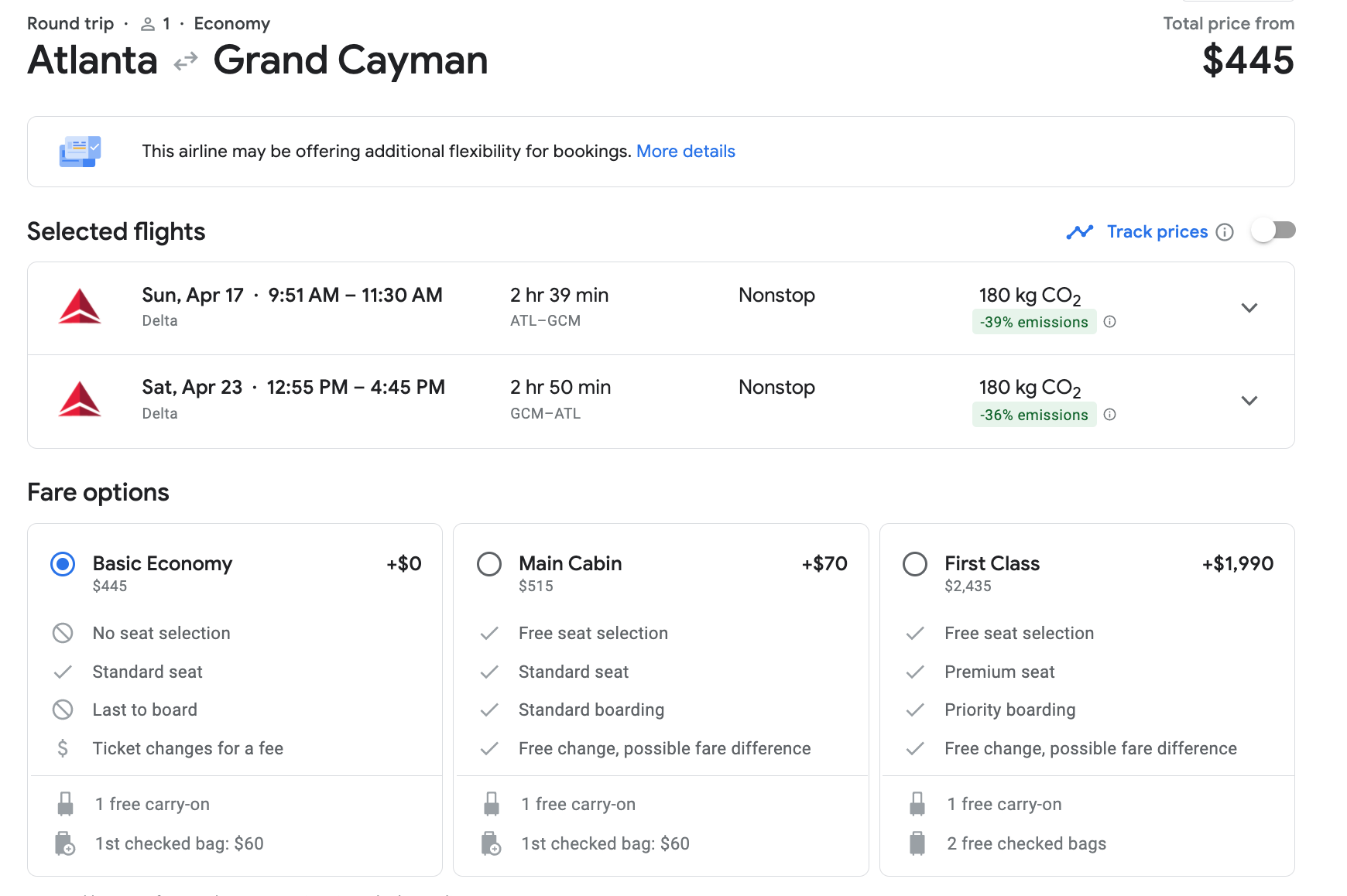This screenshot has width=1347, height=896.
Task: Click the Track prices trend graph icon
Action: coord(1079,232)
